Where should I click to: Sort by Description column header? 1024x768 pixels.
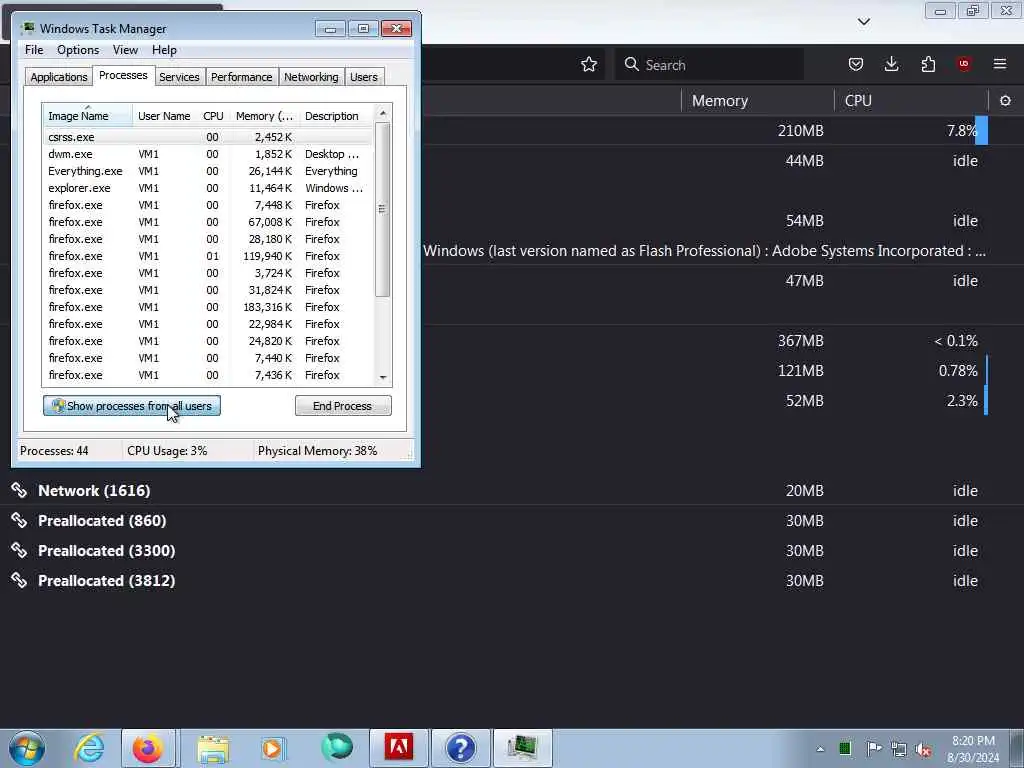[x=336, y=116]
